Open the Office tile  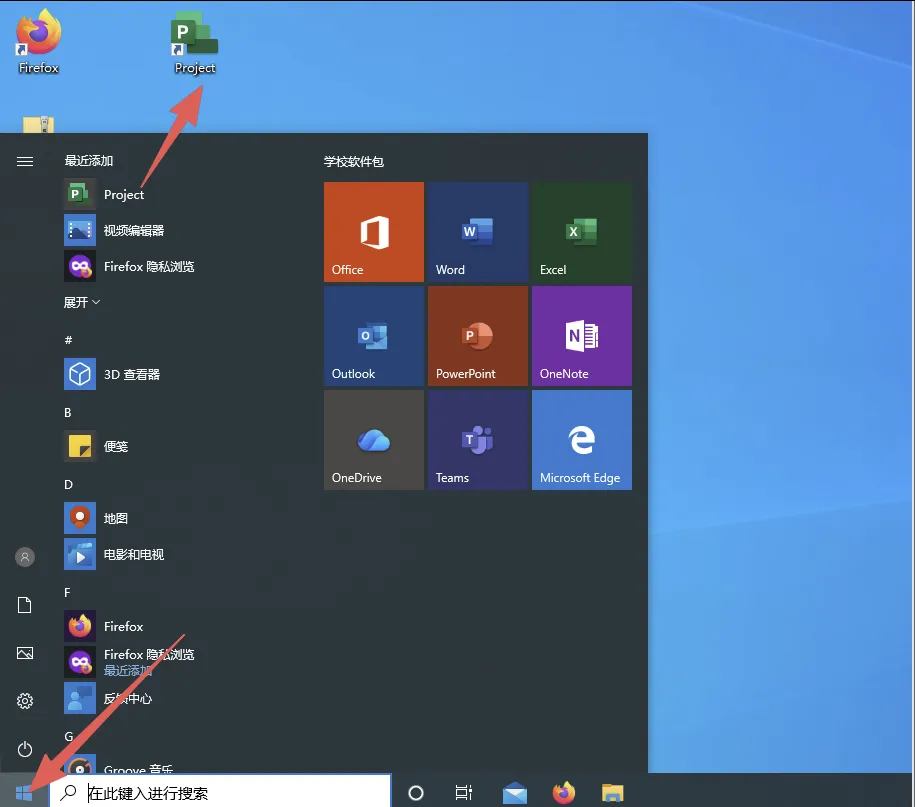pos(374,232)
